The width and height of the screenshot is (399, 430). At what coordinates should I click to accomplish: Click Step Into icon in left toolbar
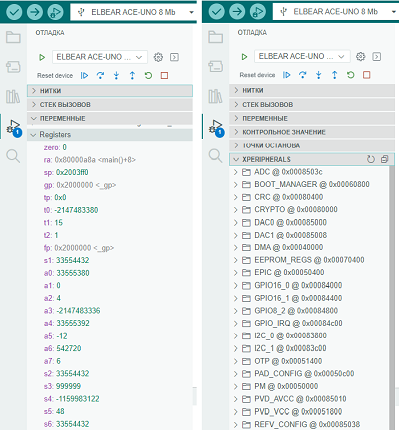[x=116, y=76]
